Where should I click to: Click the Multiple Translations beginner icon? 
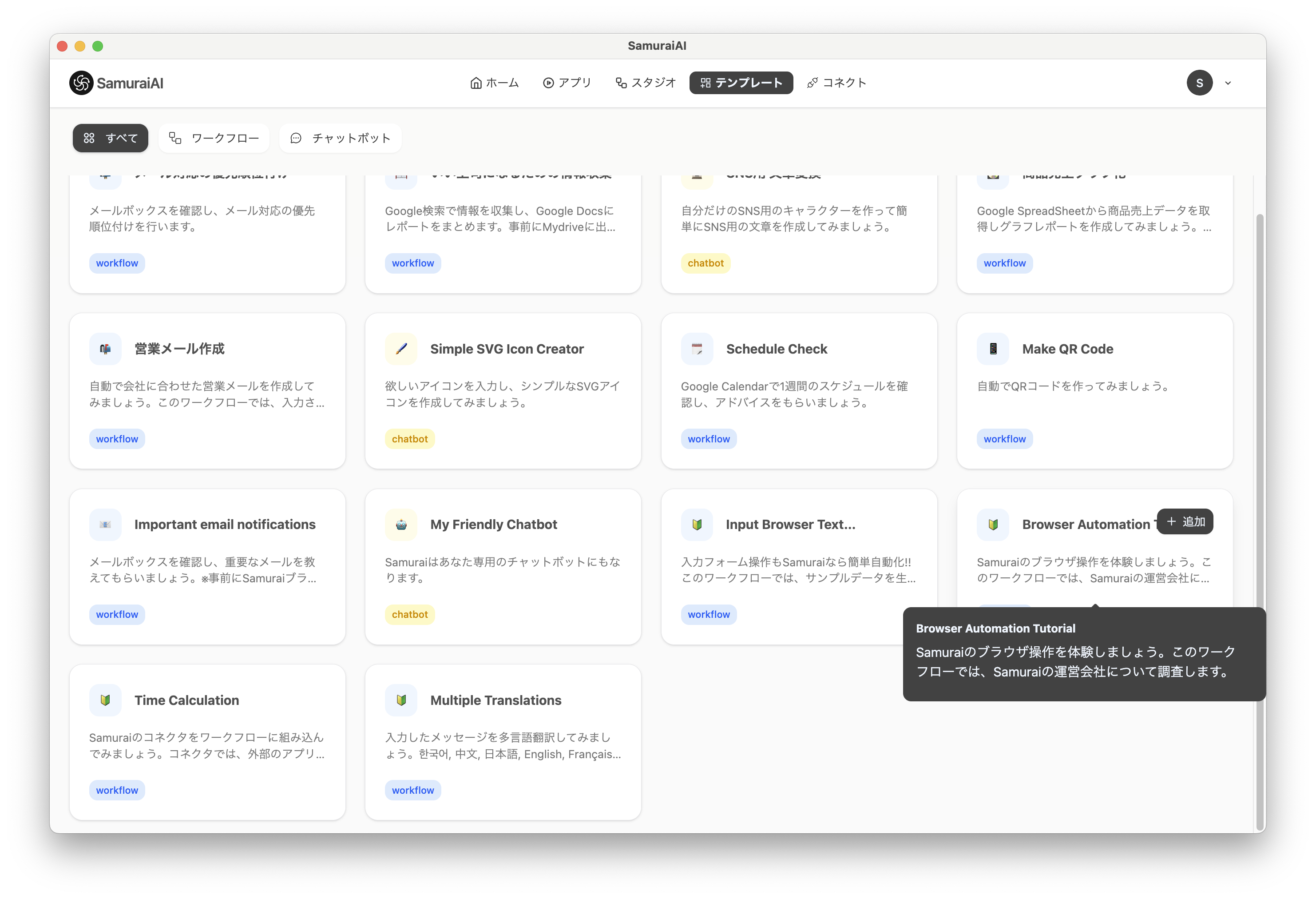401,700
